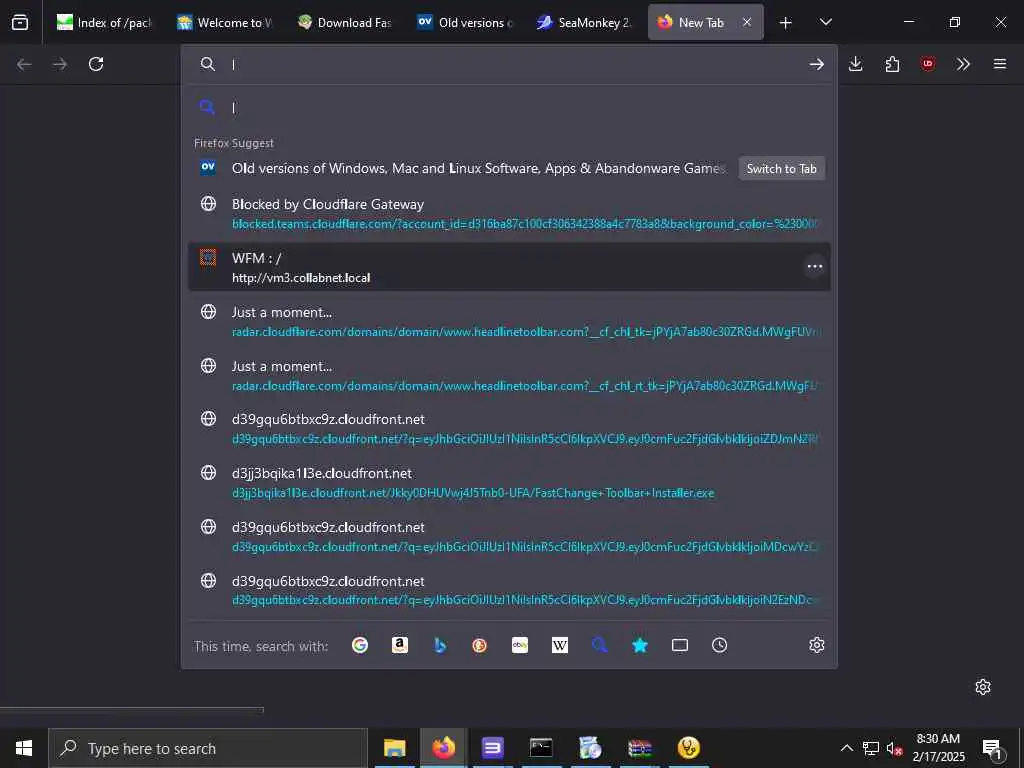
Task: Search this time with Wikipedia
Action: (560, 645)
